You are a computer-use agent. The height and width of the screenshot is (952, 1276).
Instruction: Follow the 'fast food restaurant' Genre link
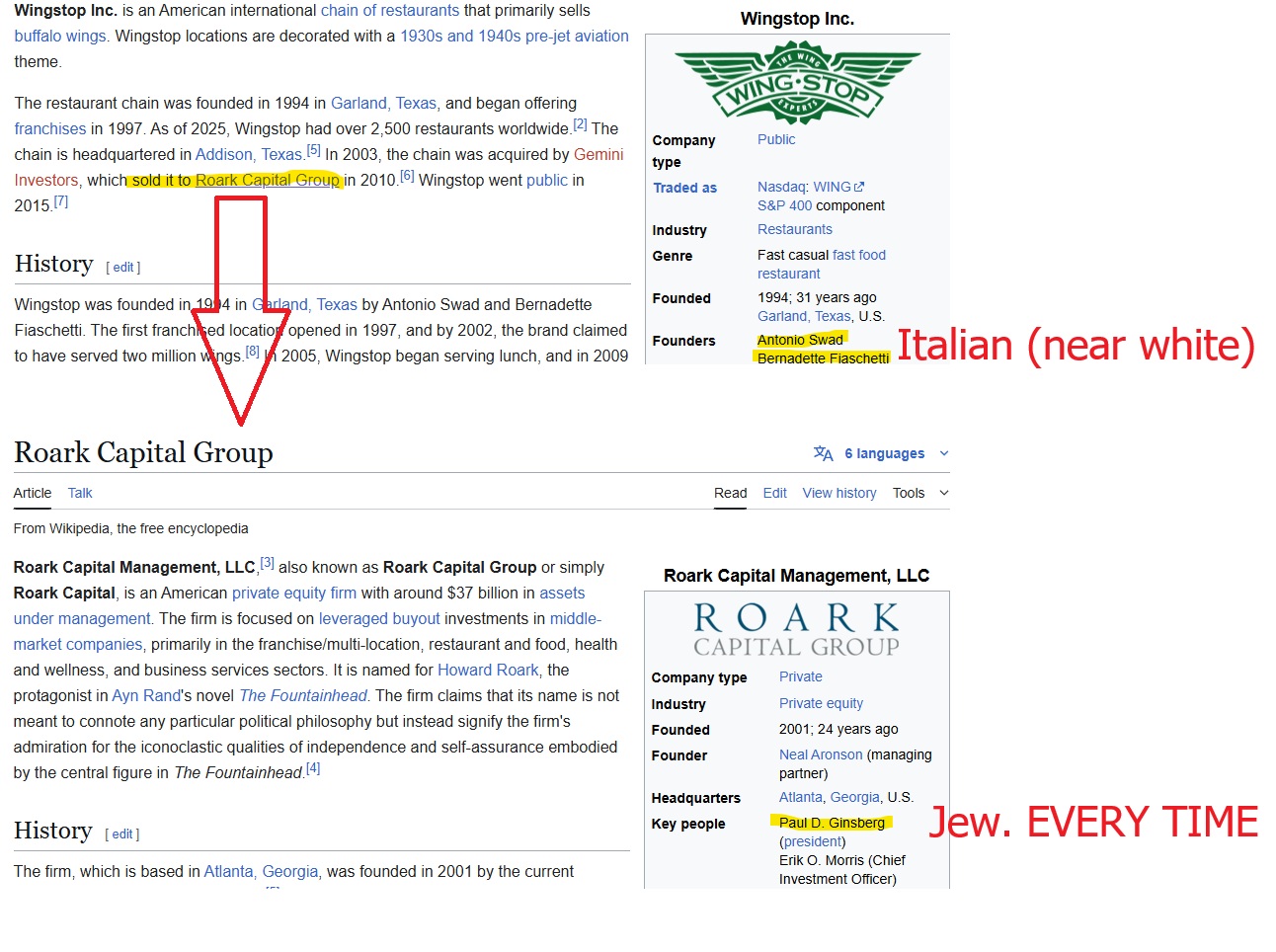tap(822, 264)
